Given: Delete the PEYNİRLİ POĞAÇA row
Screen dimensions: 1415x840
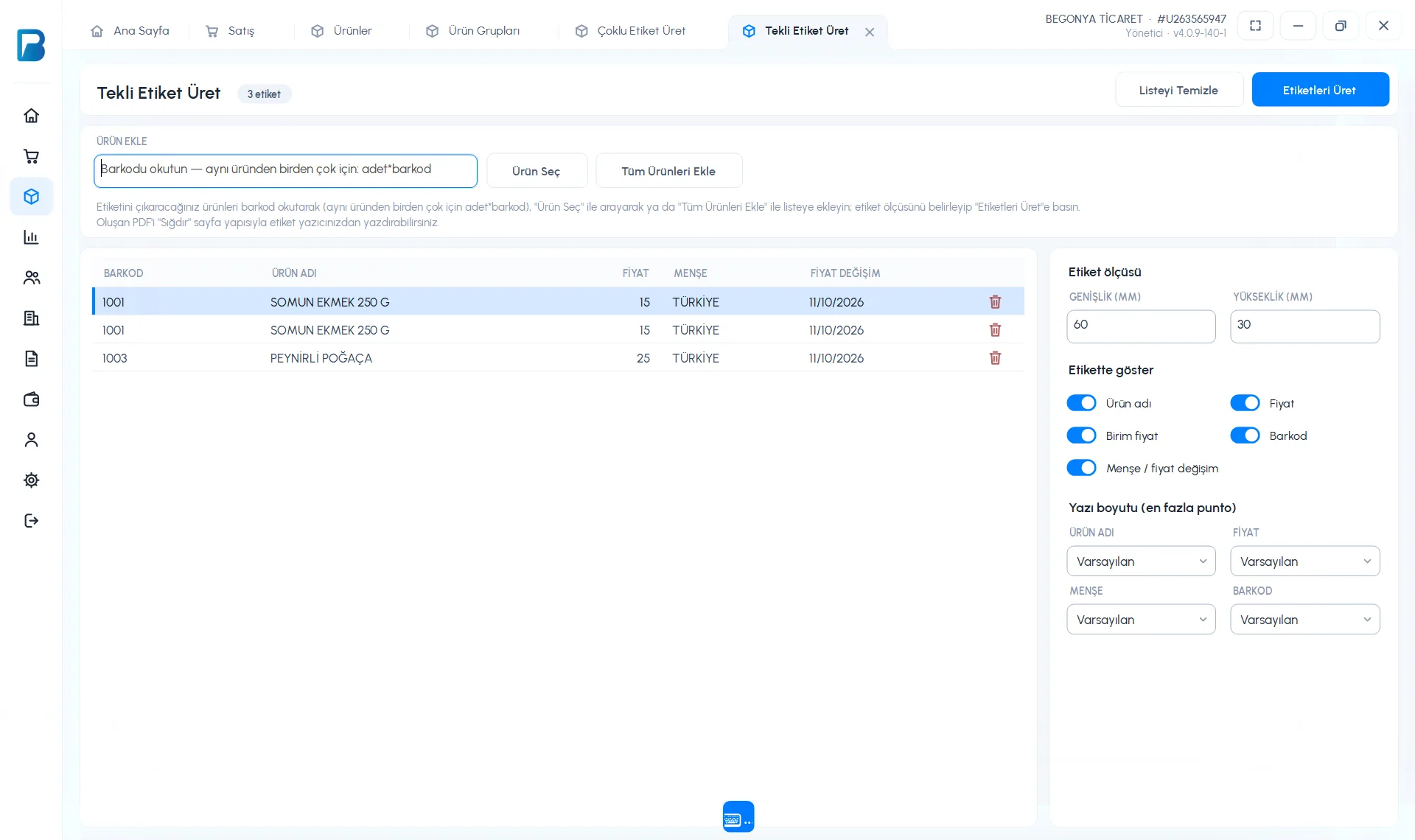Looking at the screenshot, I should [995, 358].
